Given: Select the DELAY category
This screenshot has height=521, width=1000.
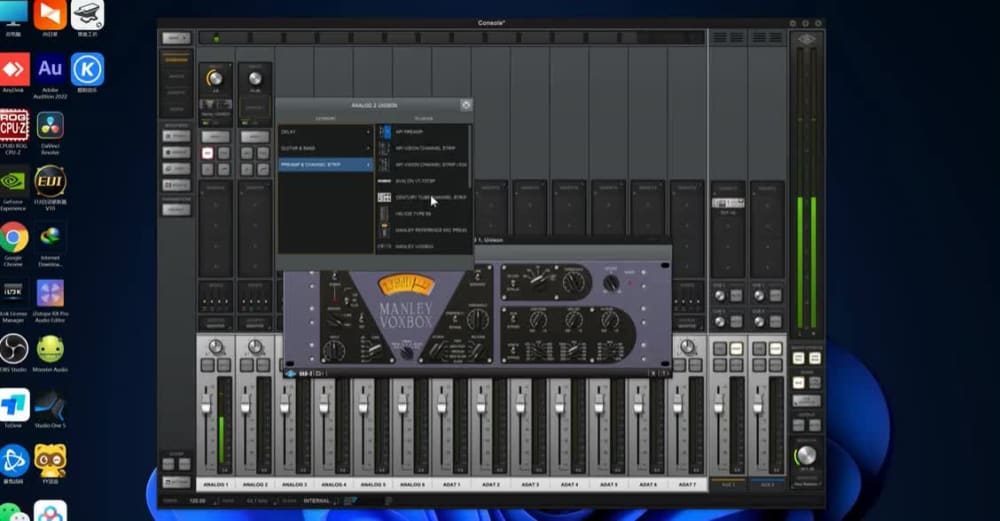Looking at the screenshot, I should pos(325,132).
